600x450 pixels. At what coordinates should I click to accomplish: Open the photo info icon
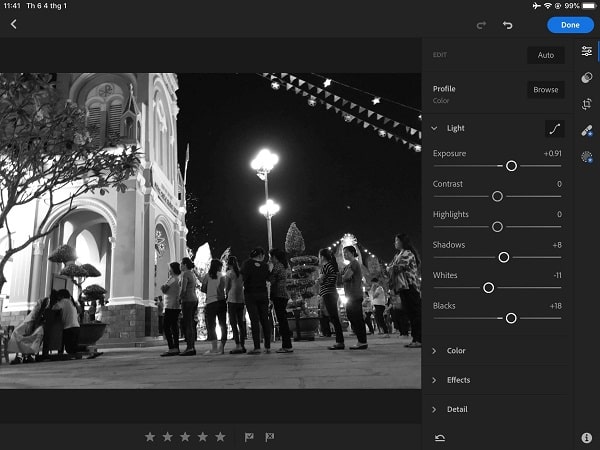(587, 437)
